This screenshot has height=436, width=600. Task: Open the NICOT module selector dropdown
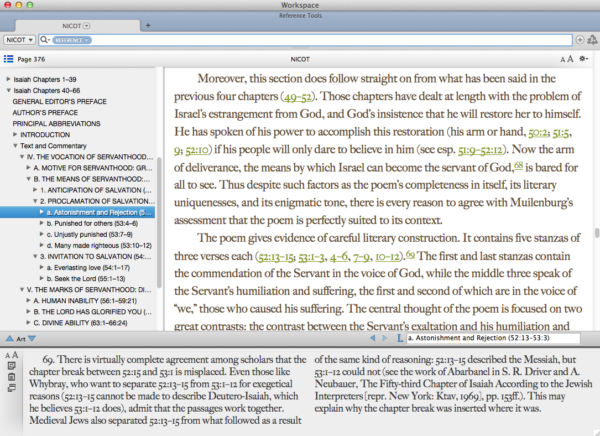(19, 40)
